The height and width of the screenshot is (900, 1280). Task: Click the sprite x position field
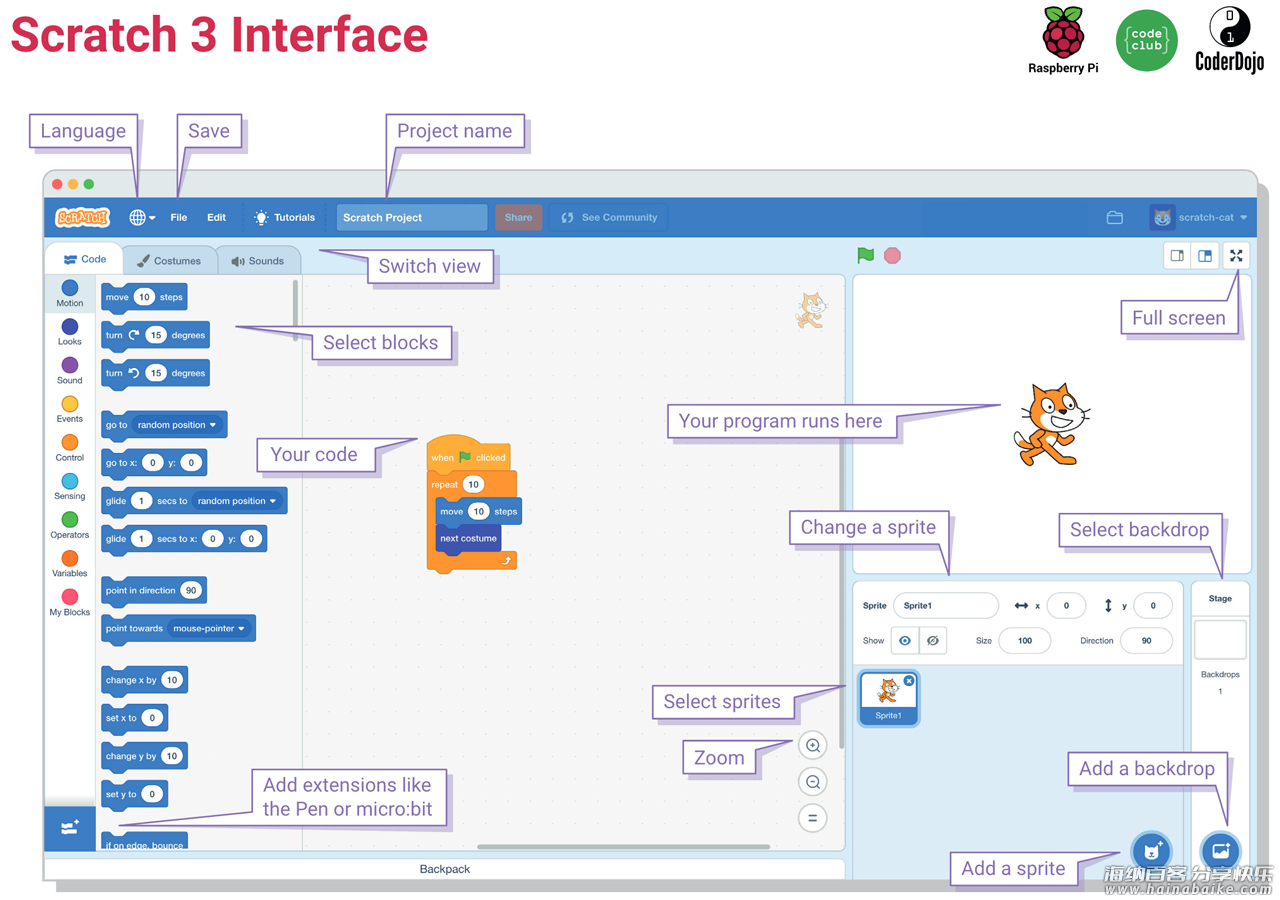click(x=1066, y=606)
